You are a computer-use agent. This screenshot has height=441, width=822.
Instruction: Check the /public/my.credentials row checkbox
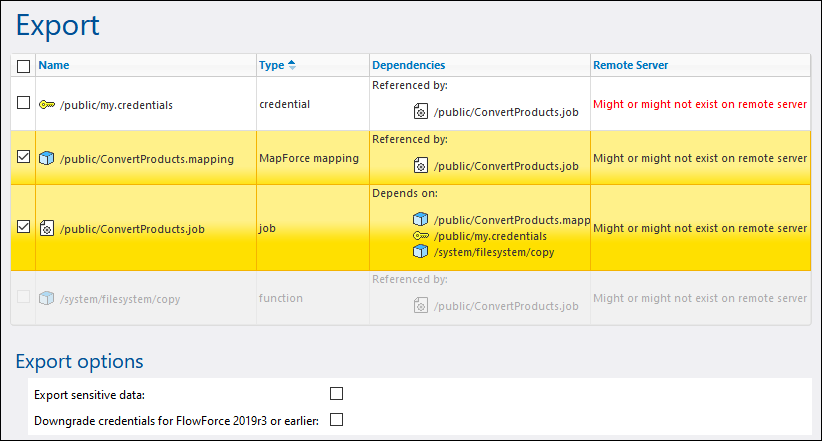click(x=24, y=103)
